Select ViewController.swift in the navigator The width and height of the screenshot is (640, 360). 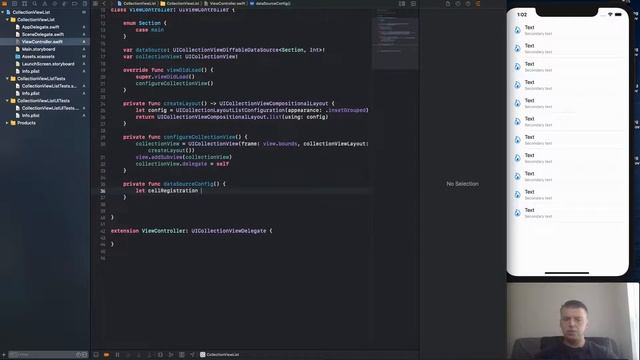[x=42, y=42]
